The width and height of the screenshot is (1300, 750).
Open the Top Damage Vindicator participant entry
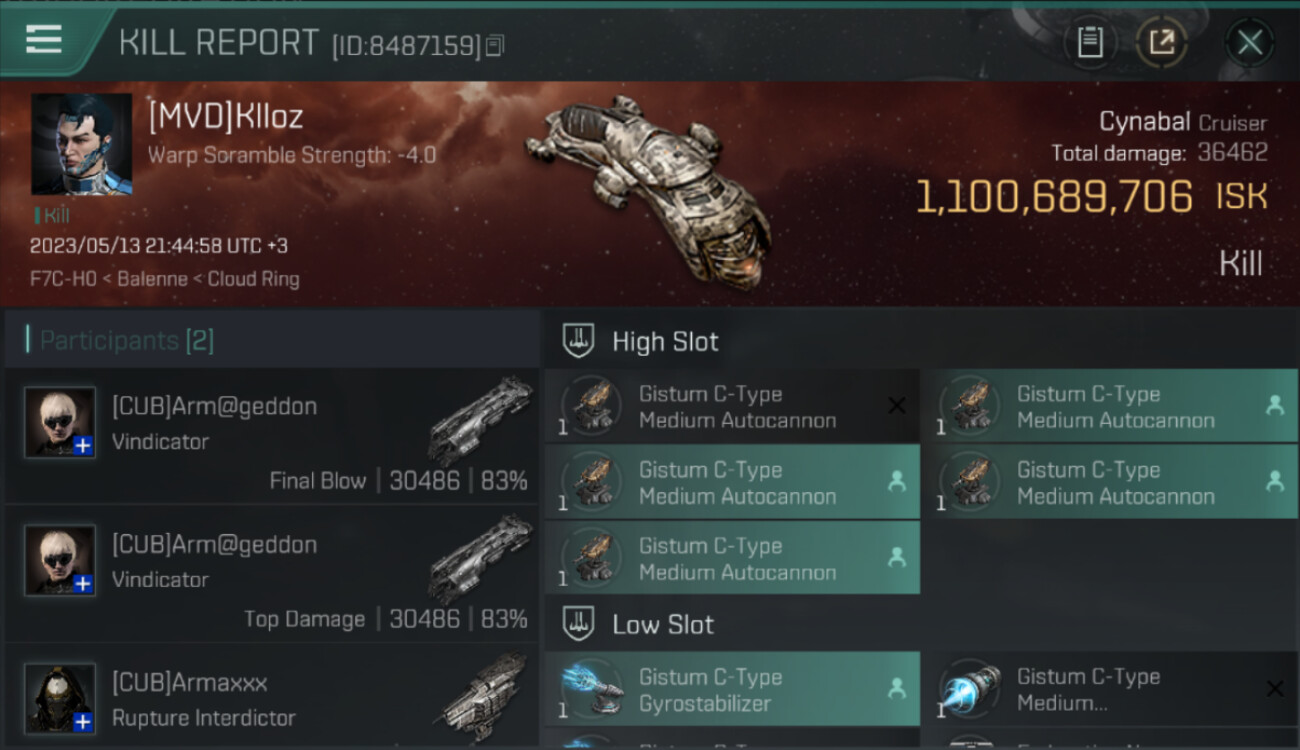[272, 574]
